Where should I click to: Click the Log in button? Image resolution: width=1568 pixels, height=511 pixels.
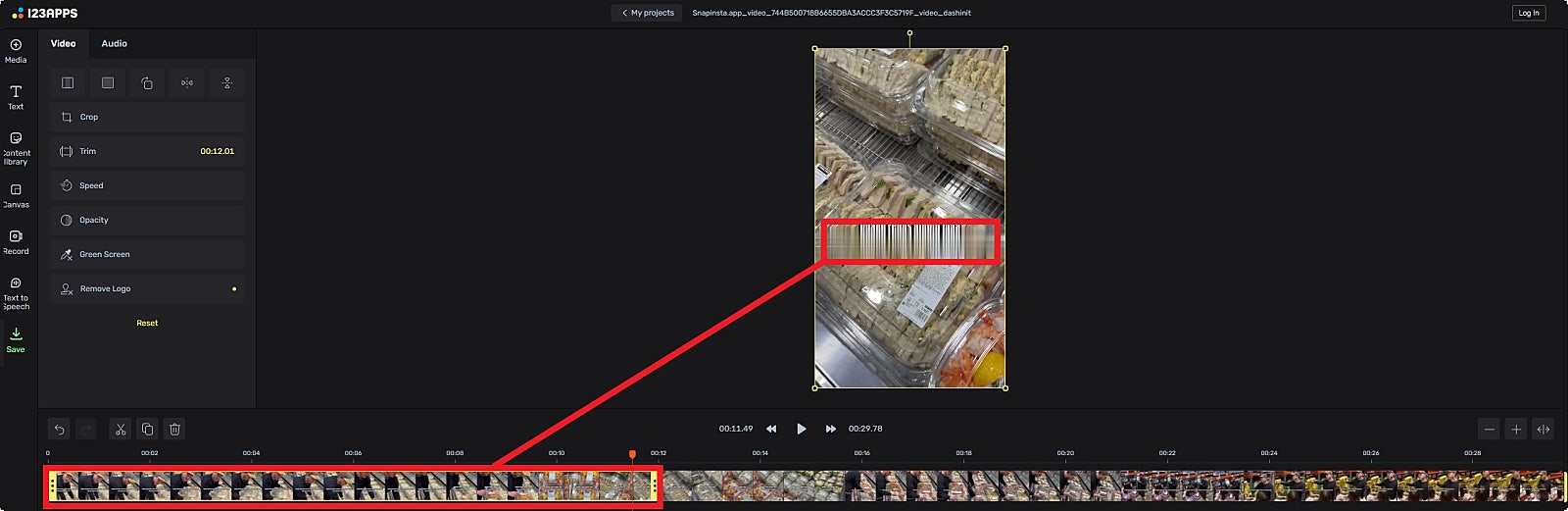[1529, 13]
